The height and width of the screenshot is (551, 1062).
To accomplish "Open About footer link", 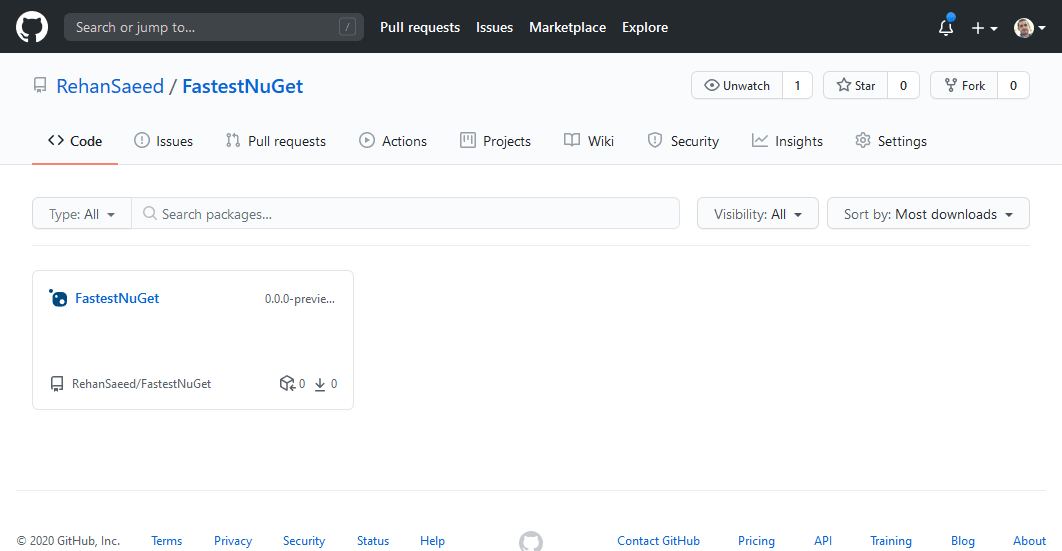I will tap(1029, 541).
